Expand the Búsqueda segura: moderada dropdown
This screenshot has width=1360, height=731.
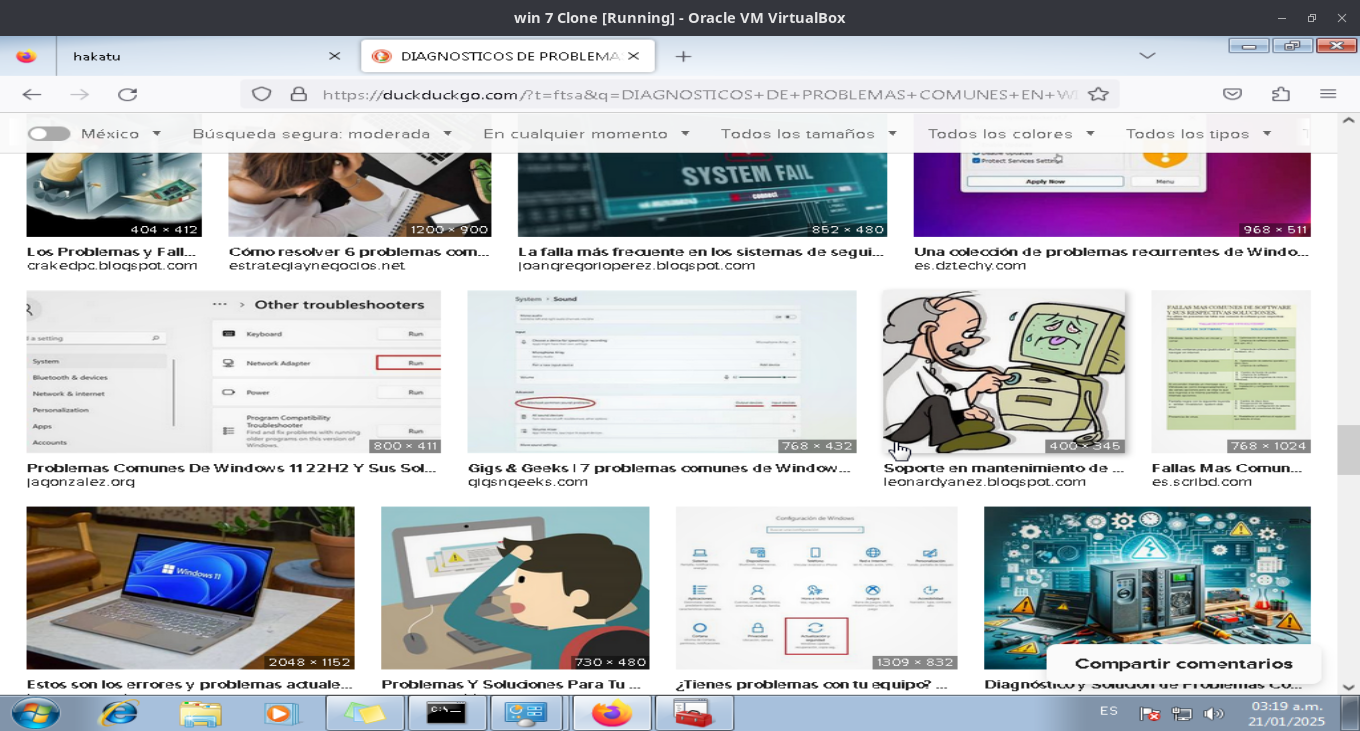click(321, 134)
